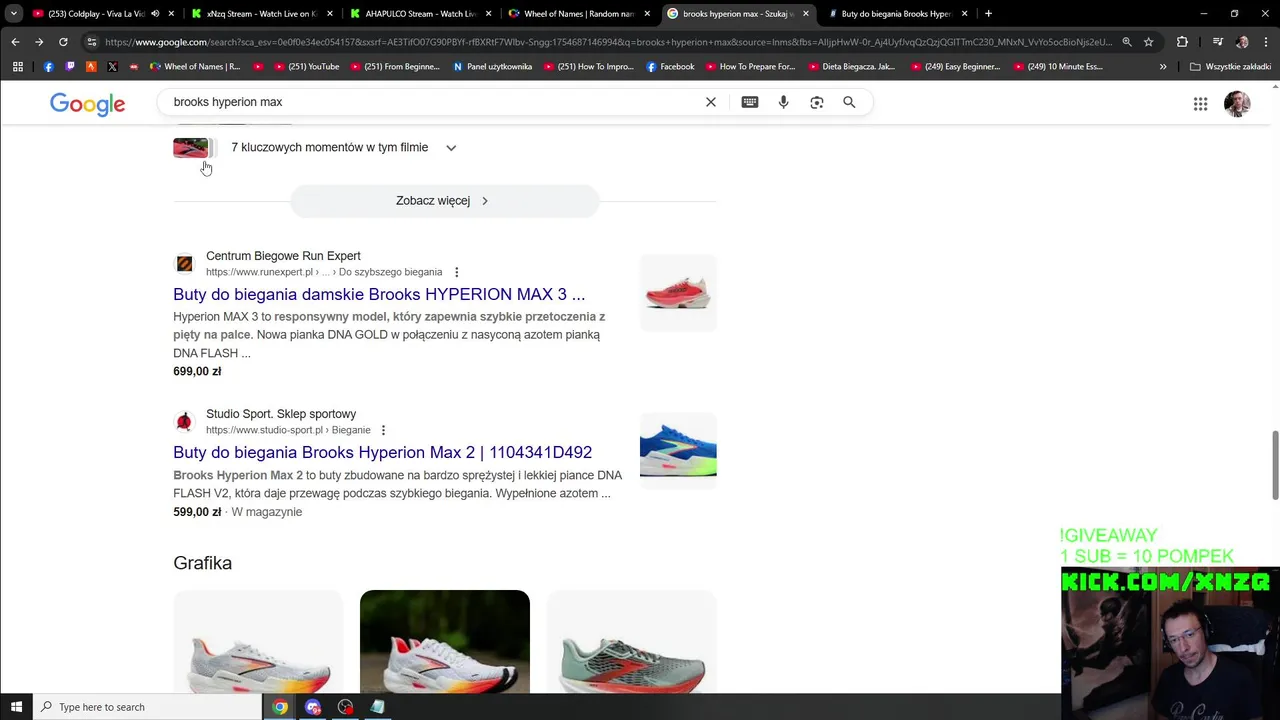The image size is (1280, 720).
Task: Show hidden bookmarks with the overflow chevron
Action: click(x=1163, y=67)
